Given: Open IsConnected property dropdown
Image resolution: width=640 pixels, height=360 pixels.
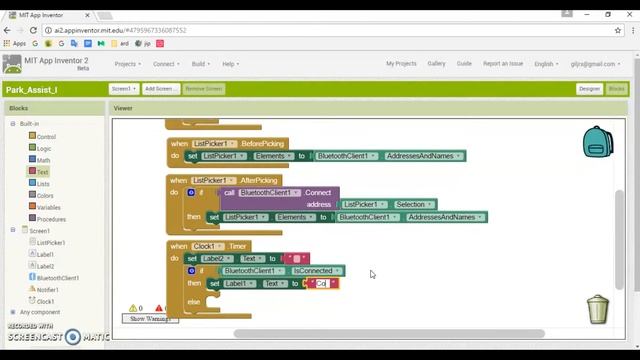Looking at the screenshot, I should pyautogui.click(x=317, y=271).
